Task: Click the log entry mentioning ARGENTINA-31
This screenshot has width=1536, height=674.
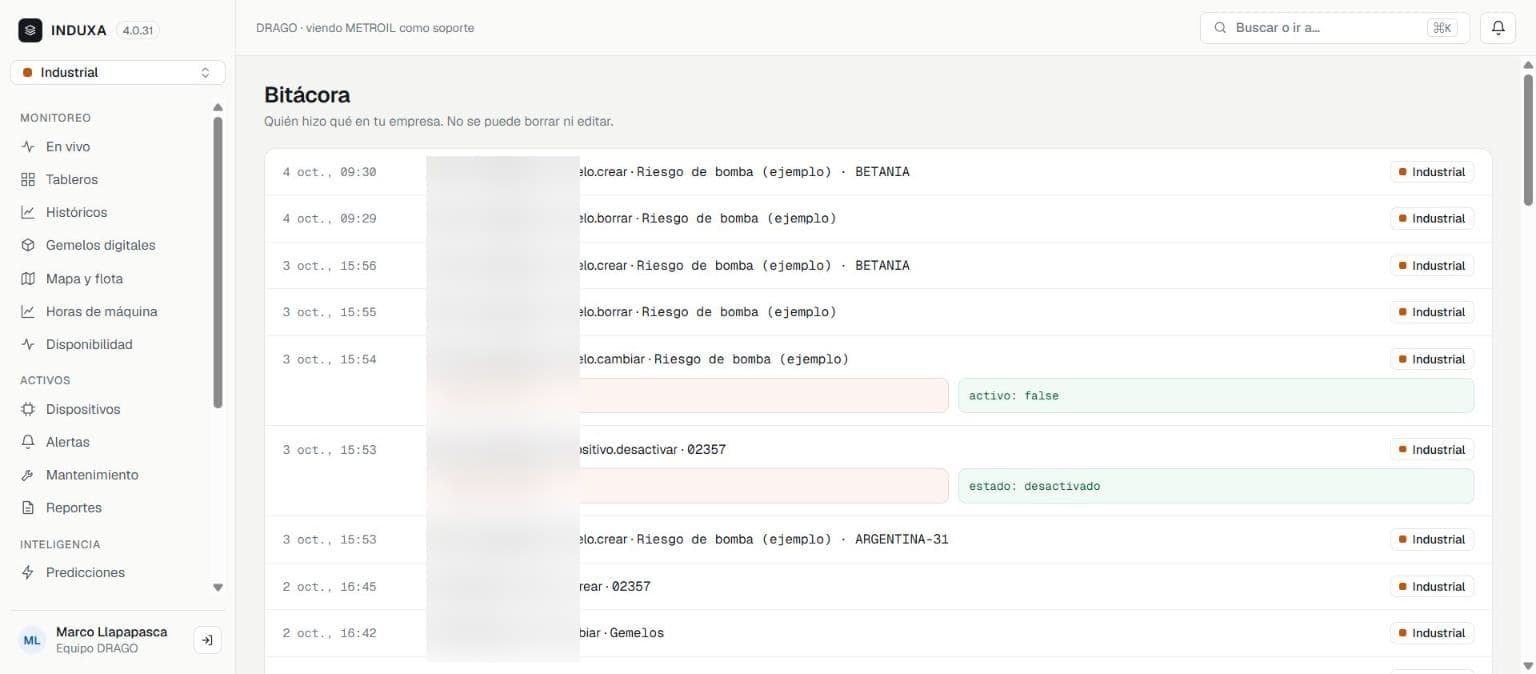Action: (764, 540)
